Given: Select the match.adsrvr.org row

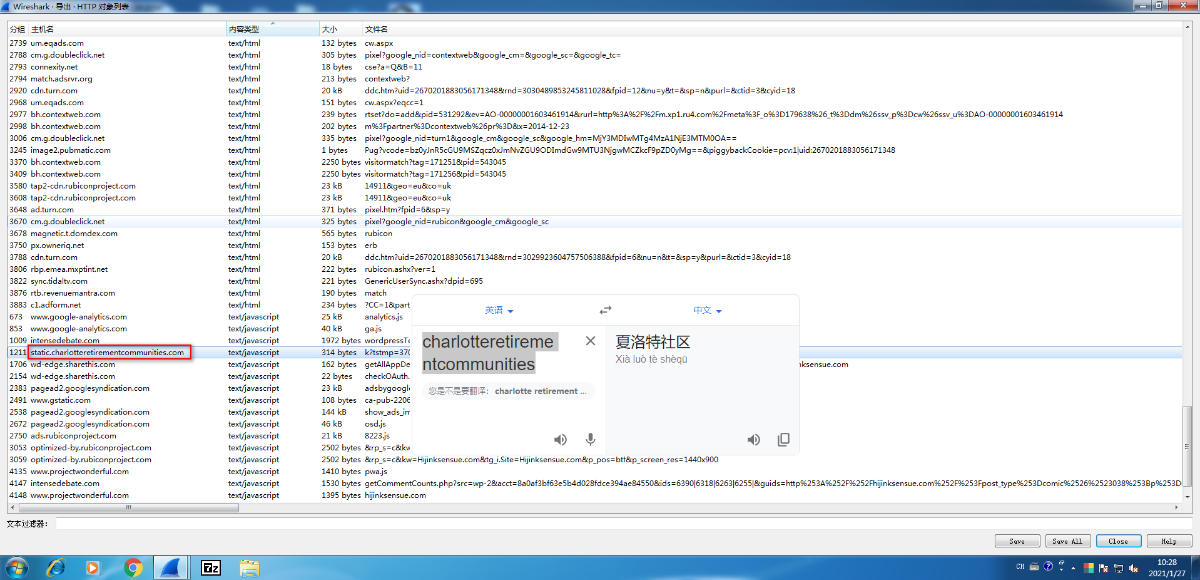Looking at the screenshot, I should point(593,79).
